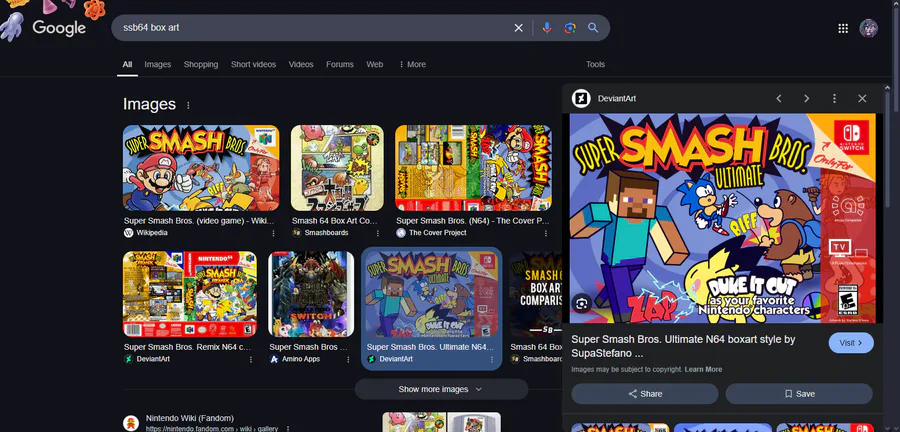900x432 pixels.
Task: Open options for Remix N64 DeviantArt result
Action: (x=251, y=359)
